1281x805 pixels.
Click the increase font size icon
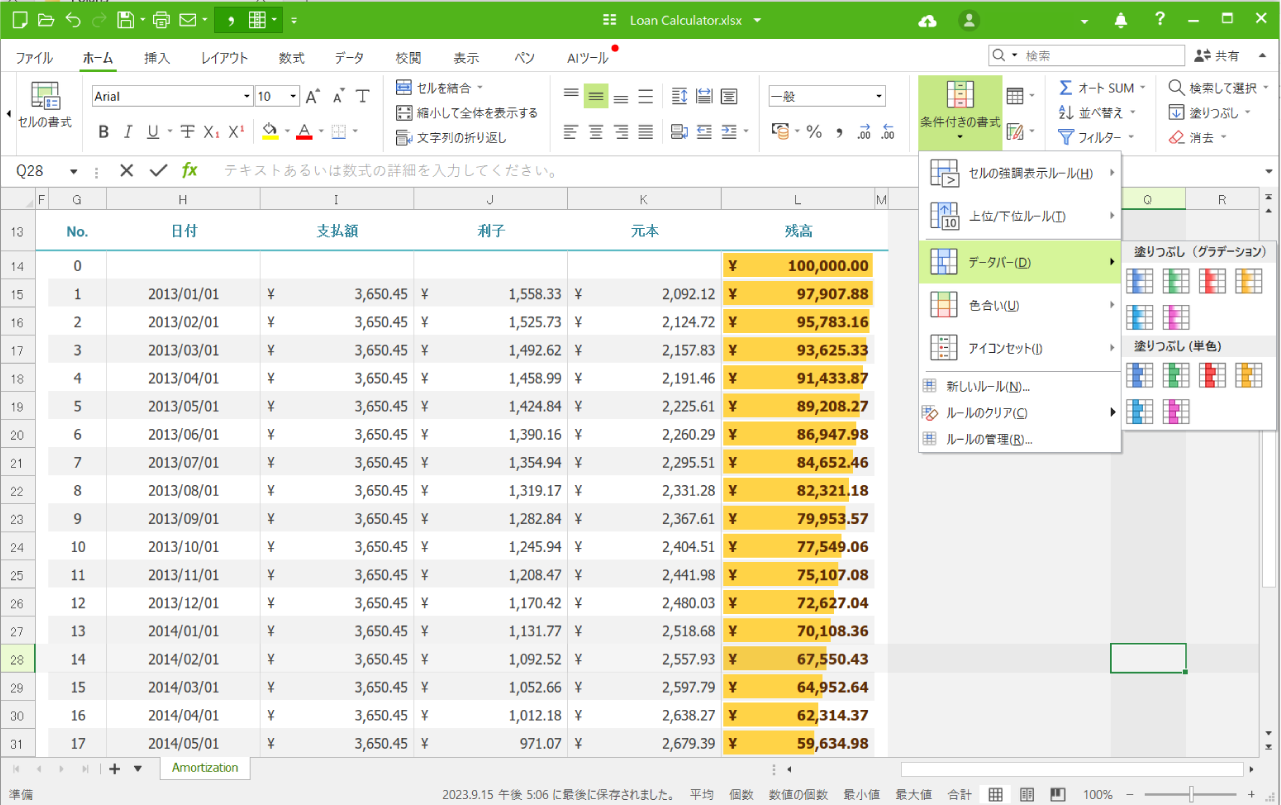(x=313, y=97)
